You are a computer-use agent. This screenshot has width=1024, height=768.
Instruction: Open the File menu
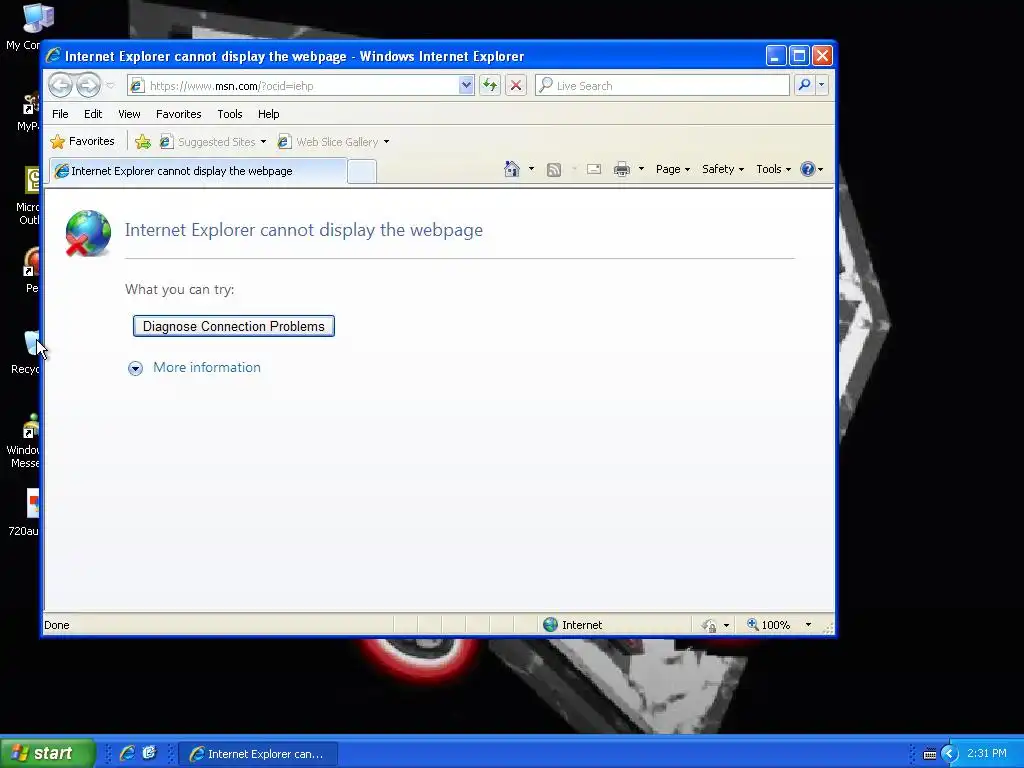[x=60, y=114]
